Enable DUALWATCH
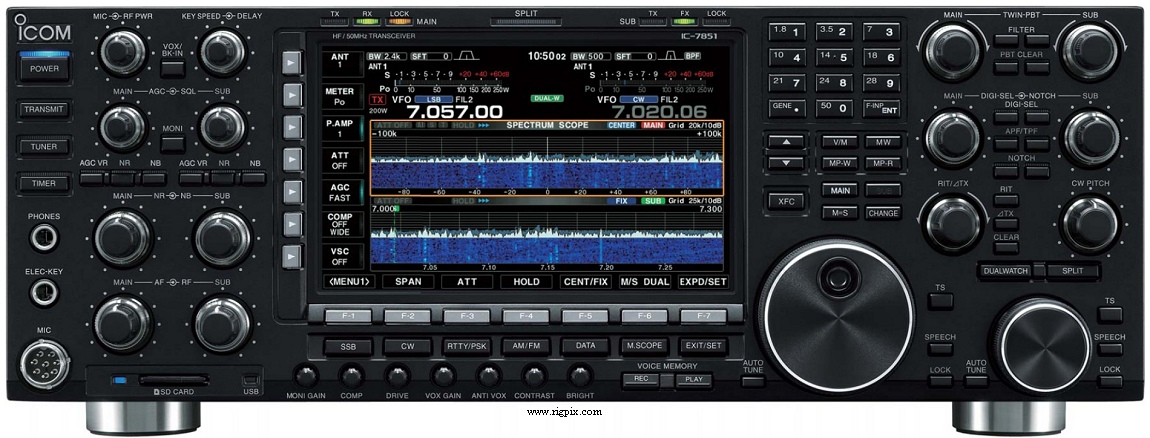This screenshot has width=1150, height=438. click(1004, 271)
